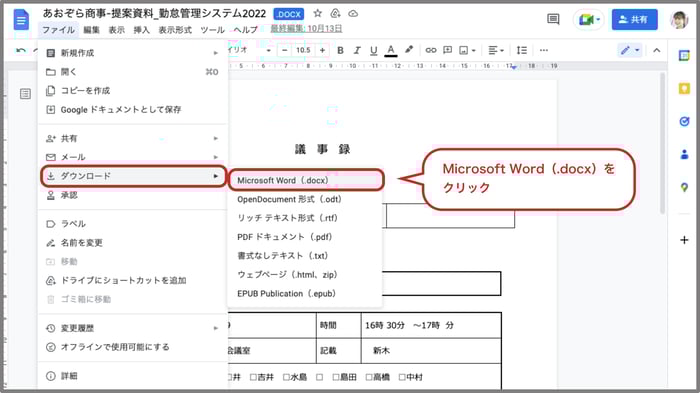Open the 表示形式 menu

pyautogui.click(x=175, y=30)
